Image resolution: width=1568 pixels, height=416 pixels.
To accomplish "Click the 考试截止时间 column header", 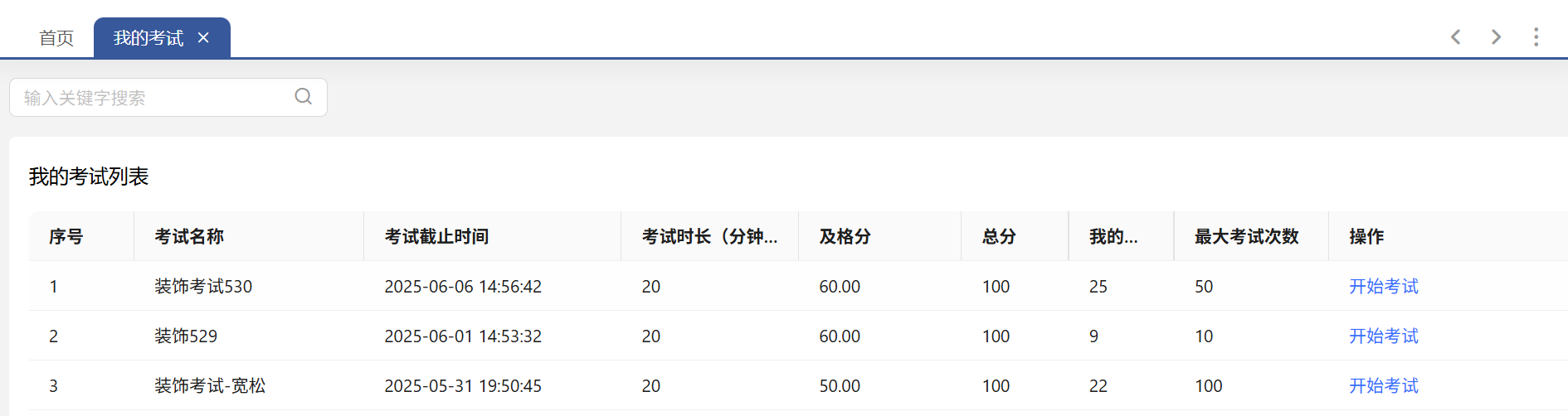I will click(x=436, y=237).
